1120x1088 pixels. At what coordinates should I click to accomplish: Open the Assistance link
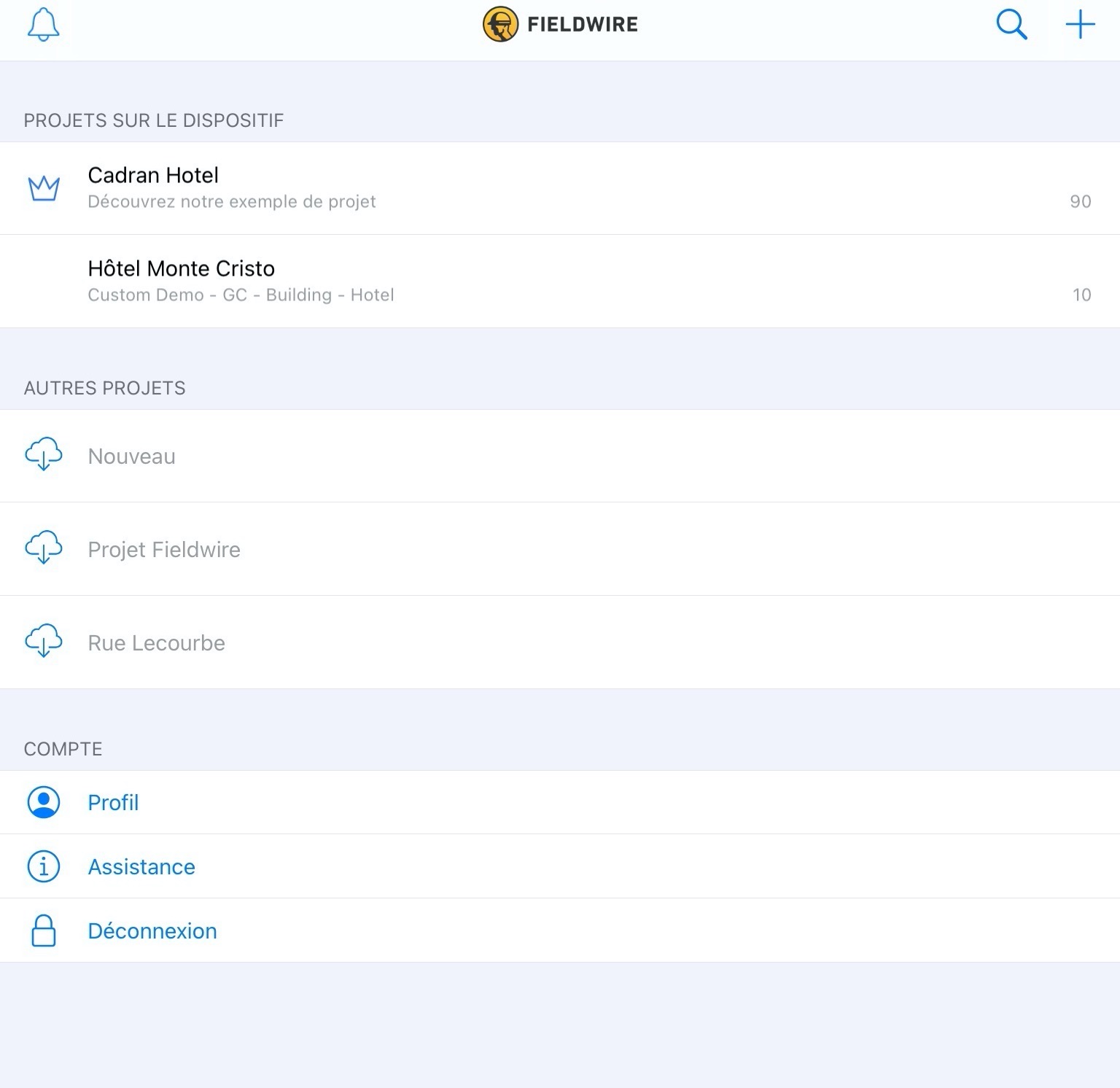tap(141, 866)
